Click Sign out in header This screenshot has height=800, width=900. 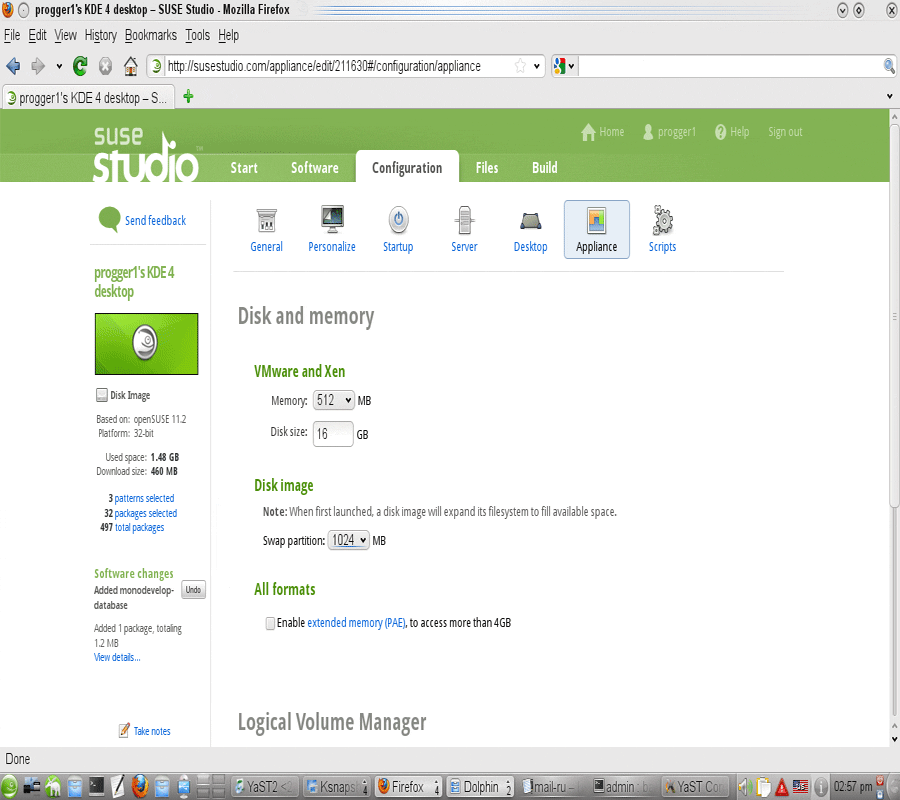point(785,132)
